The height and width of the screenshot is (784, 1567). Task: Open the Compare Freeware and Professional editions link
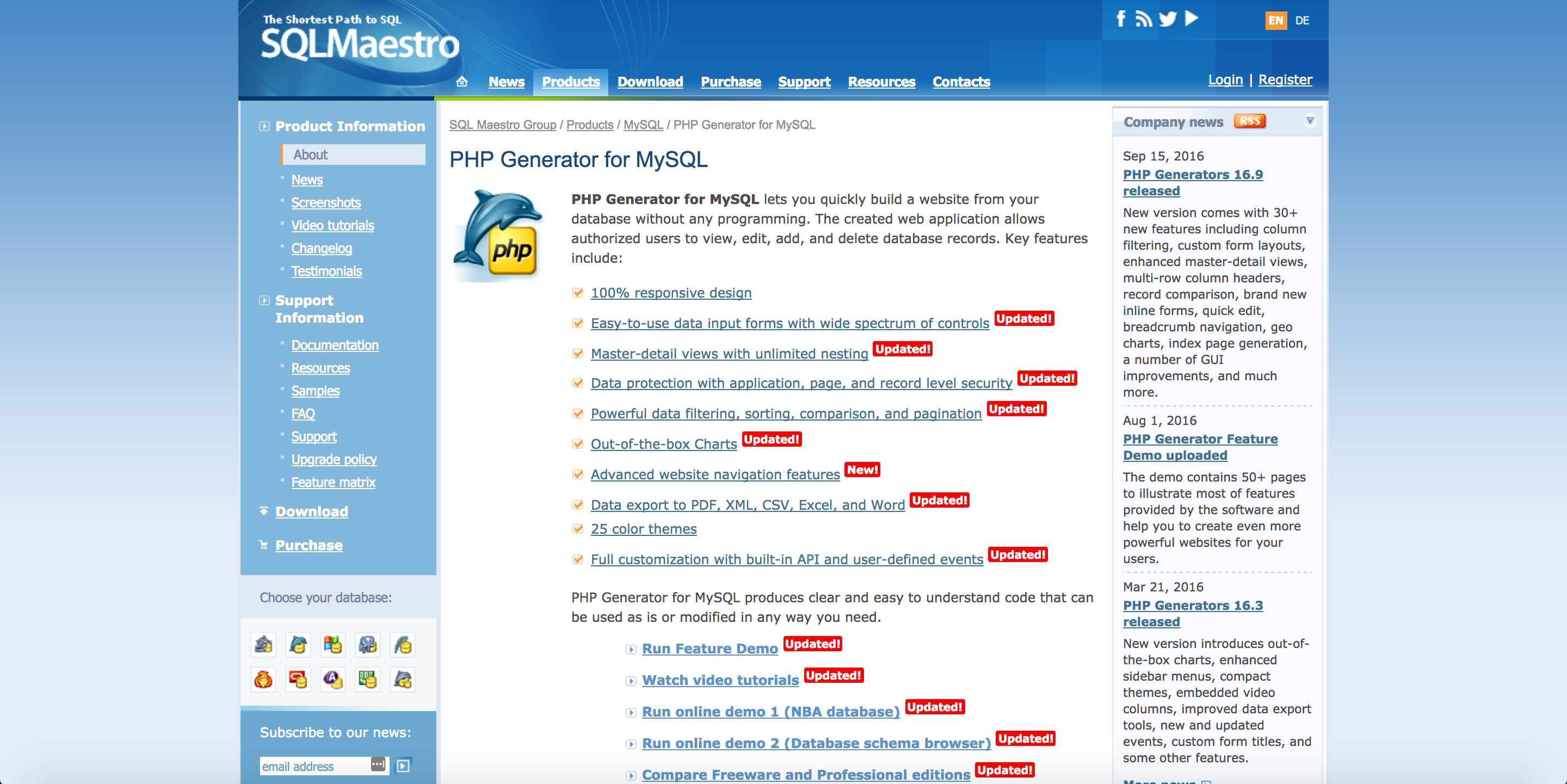(806, 774)
